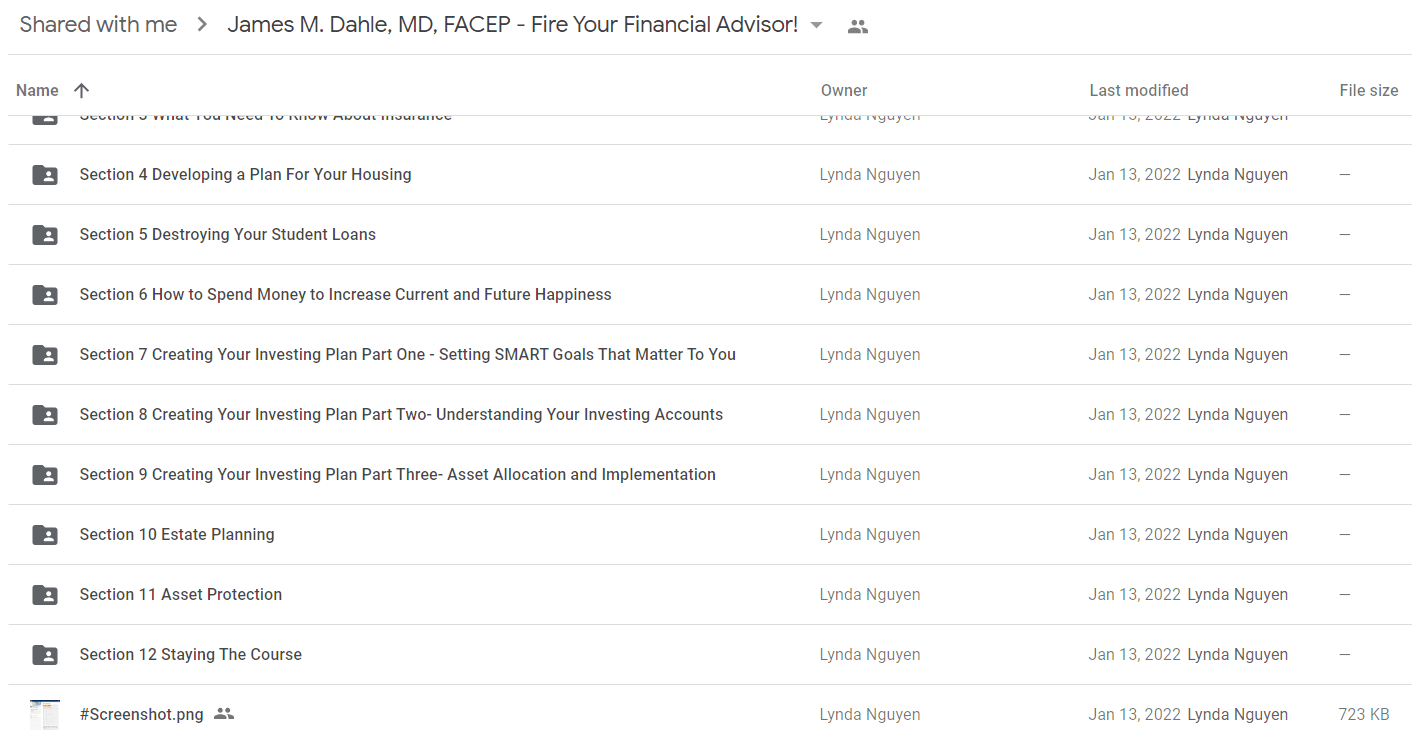The image size is (1412, 734).
Task: Open the folder title dropdown arrow
Action: click(817, 26)
